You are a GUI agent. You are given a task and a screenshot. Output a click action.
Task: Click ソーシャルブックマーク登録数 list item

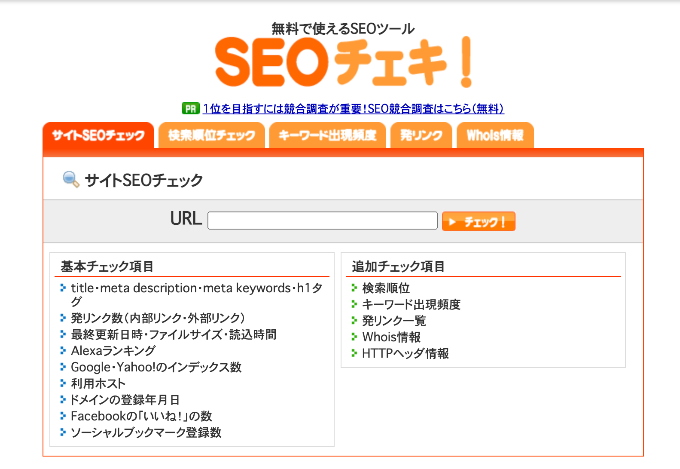[146, 433]
